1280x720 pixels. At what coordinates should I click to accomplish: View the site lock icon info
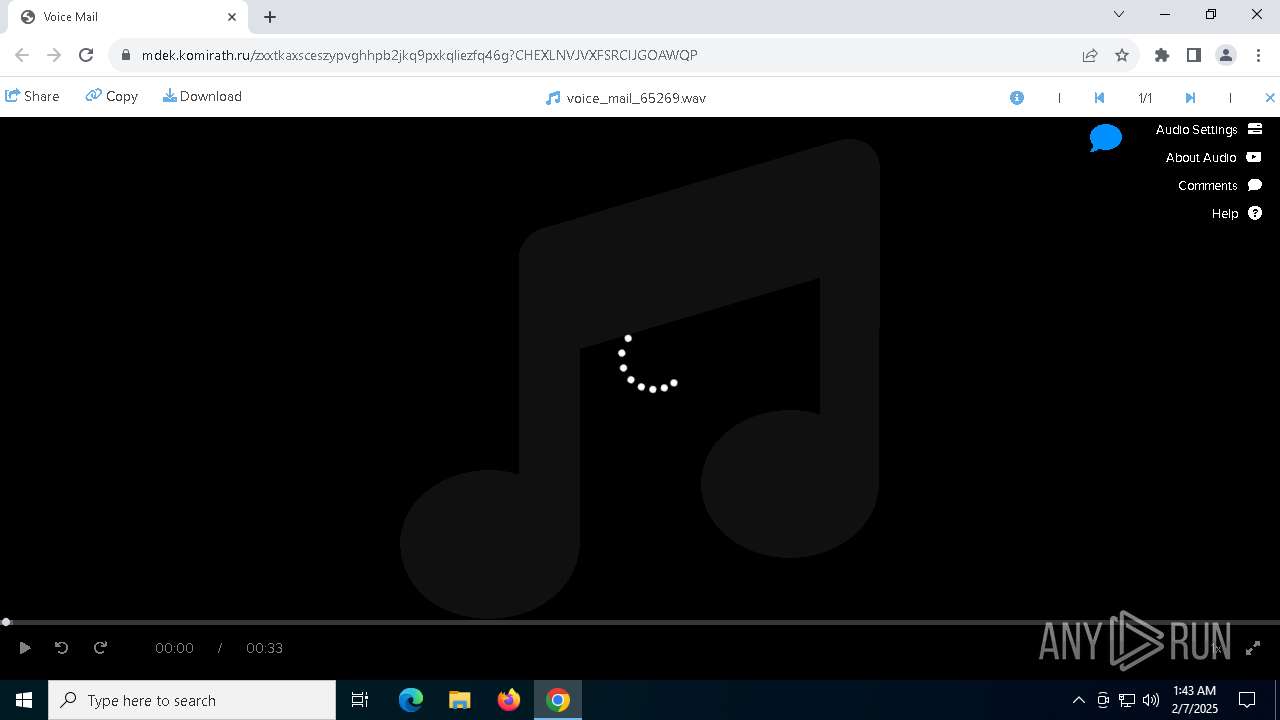coord(125,55)
